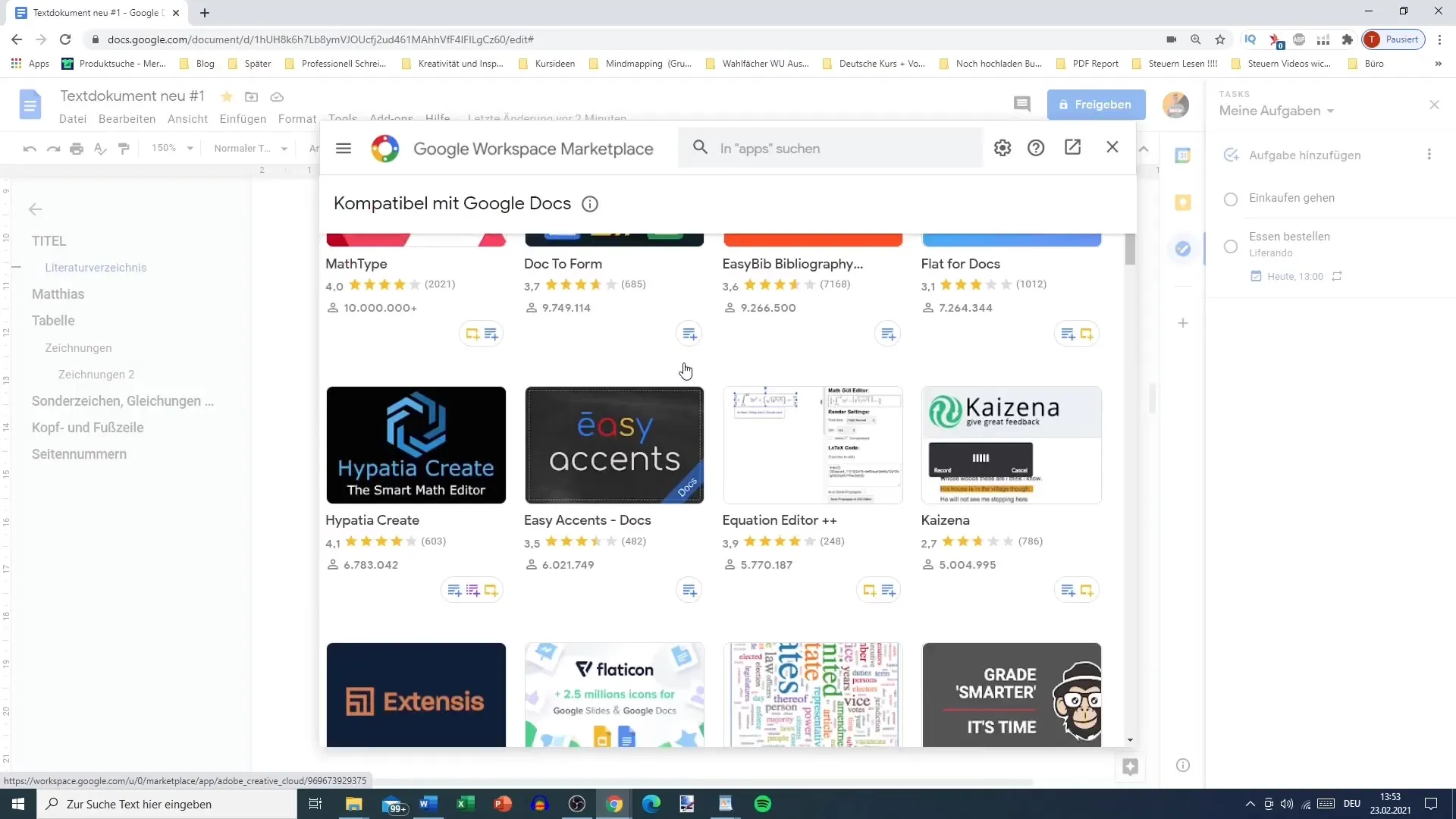This screenshot has height=819, width=1456.
Task: Click Google Workspace Marketplace logo
Action: tap(385, 149)
